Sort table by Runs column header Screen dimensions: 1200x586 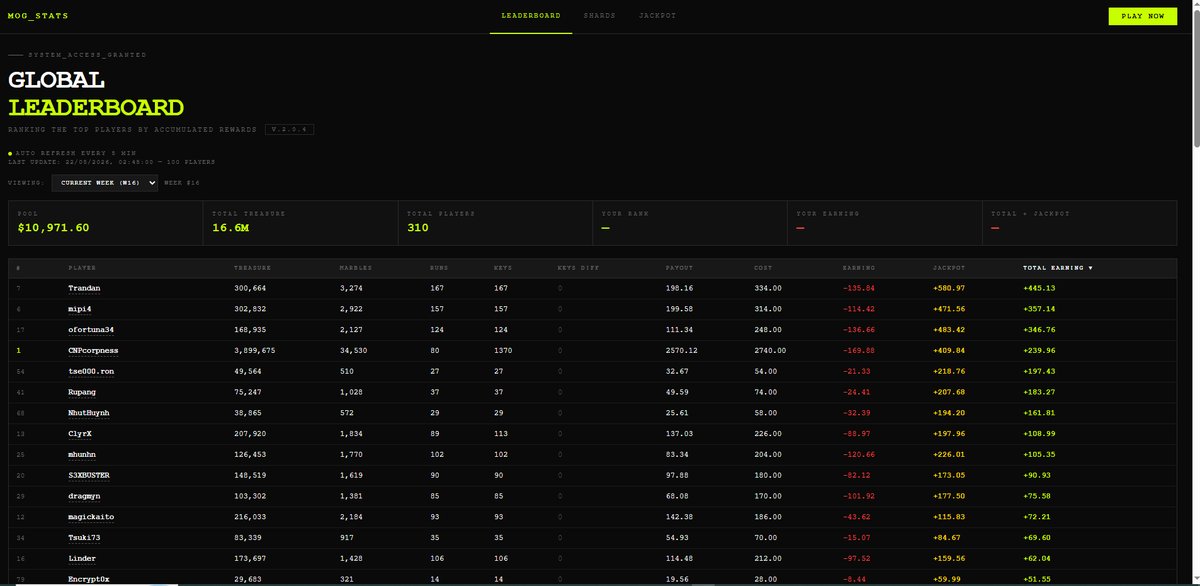(x=437, y=268)
